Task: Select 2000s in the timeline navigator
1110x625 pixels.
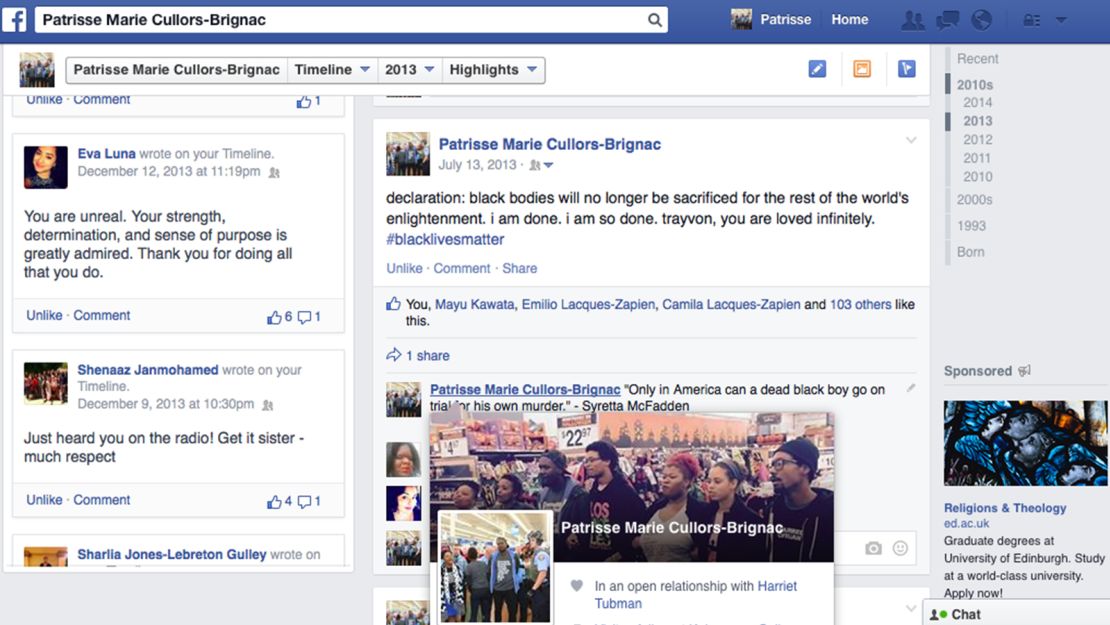Action: tap(975, 200)
